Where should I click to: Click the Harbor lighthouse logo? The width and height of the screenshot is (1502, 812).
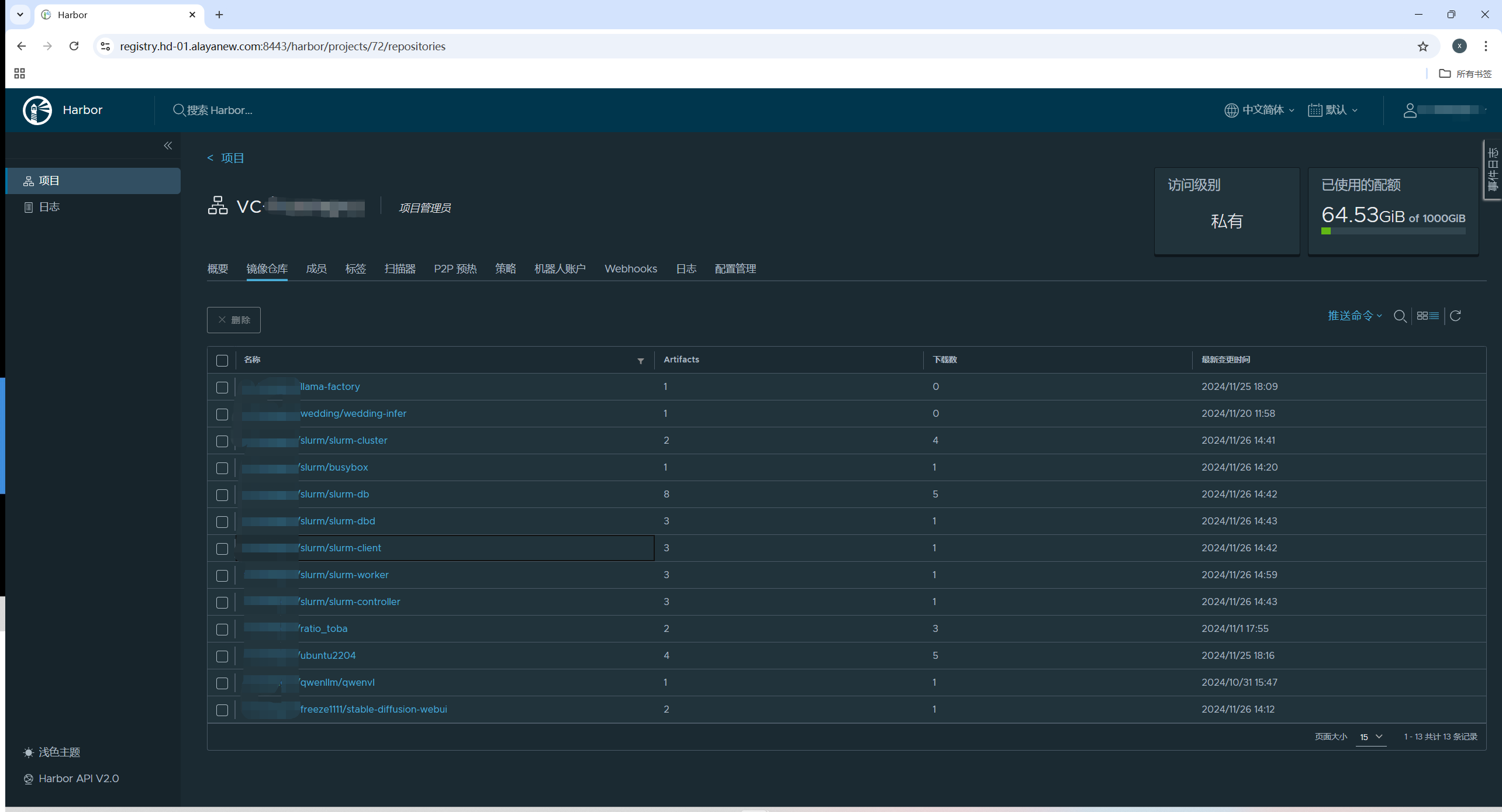point(37,110)
